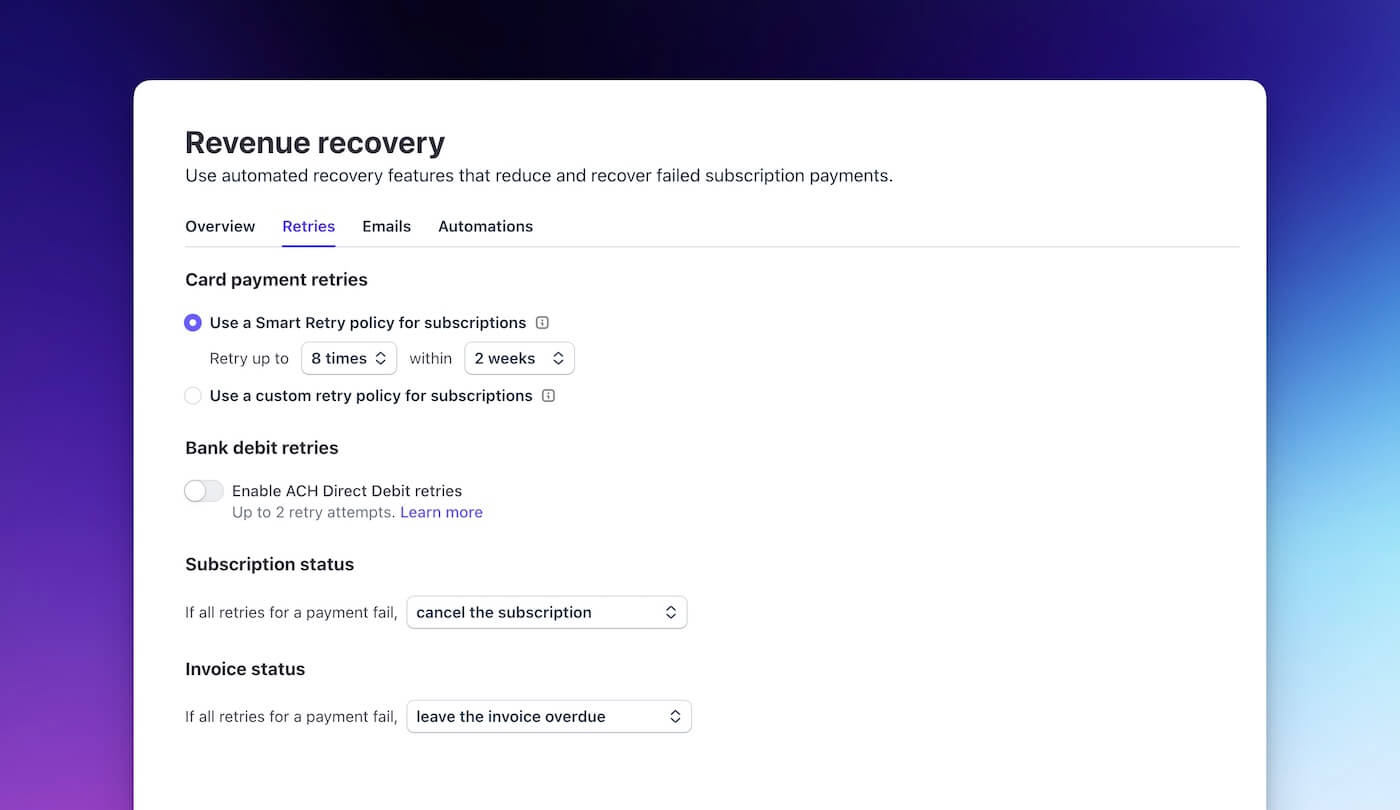This screenshot has height=810, width=1400.
Task: Switch to the Overview tab
Action: (220, 226)
